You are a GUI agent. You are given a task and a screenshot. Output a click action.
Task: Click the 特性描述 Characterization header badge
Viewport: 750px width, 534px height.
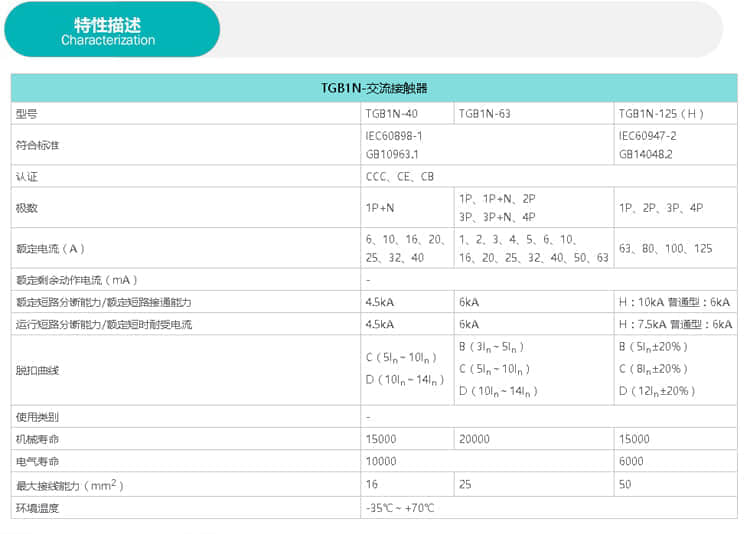coord(112,30)
